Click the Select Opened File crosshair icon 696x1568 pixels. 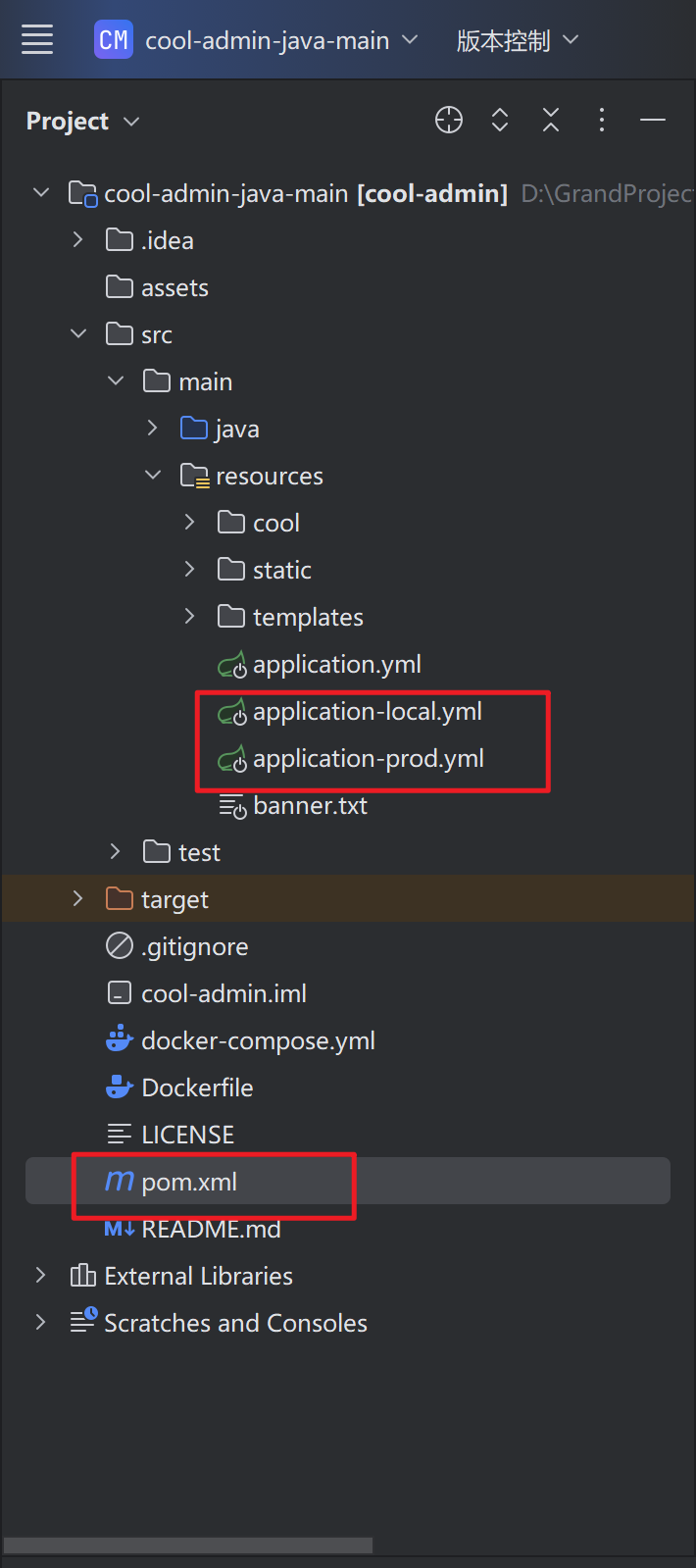point(448,119)
